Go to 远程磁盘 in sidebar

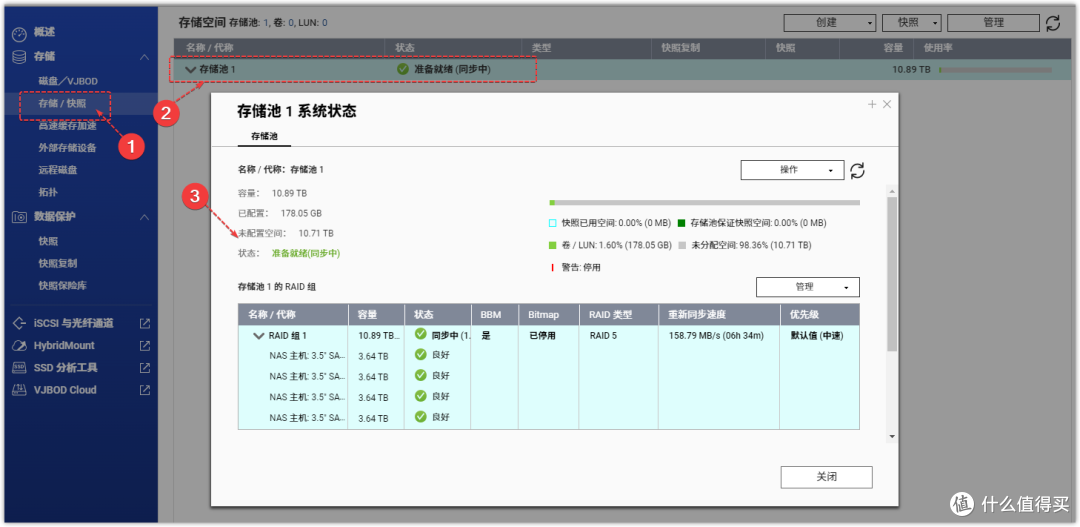pyautogui.click(x=57, y=169)
